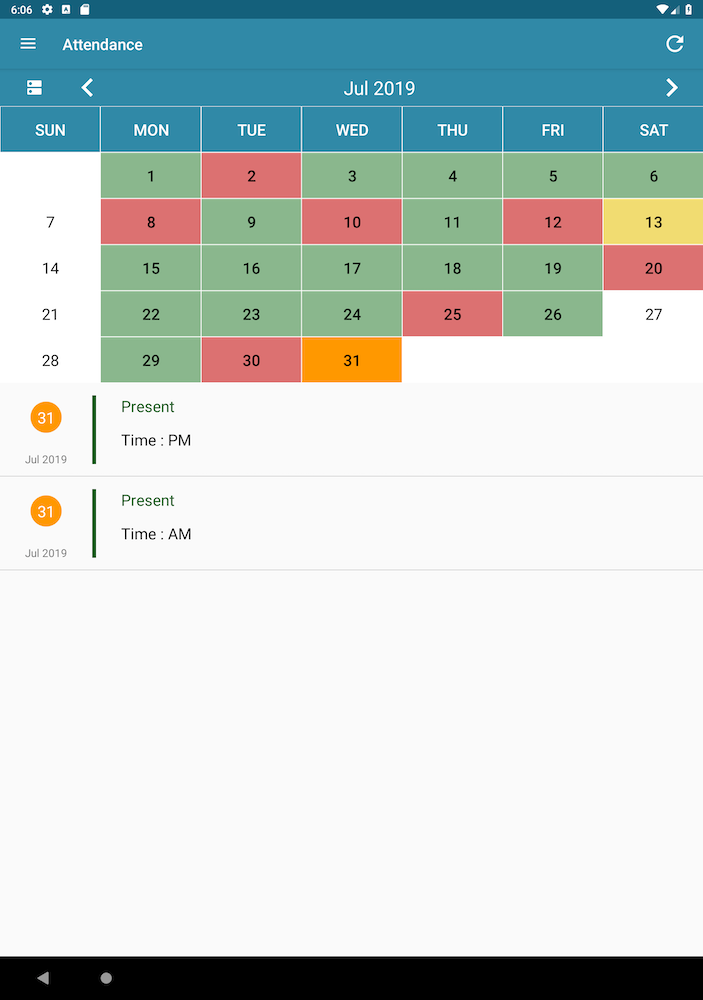
Task: Tap the Android back button
Action: tap(42, 978)
